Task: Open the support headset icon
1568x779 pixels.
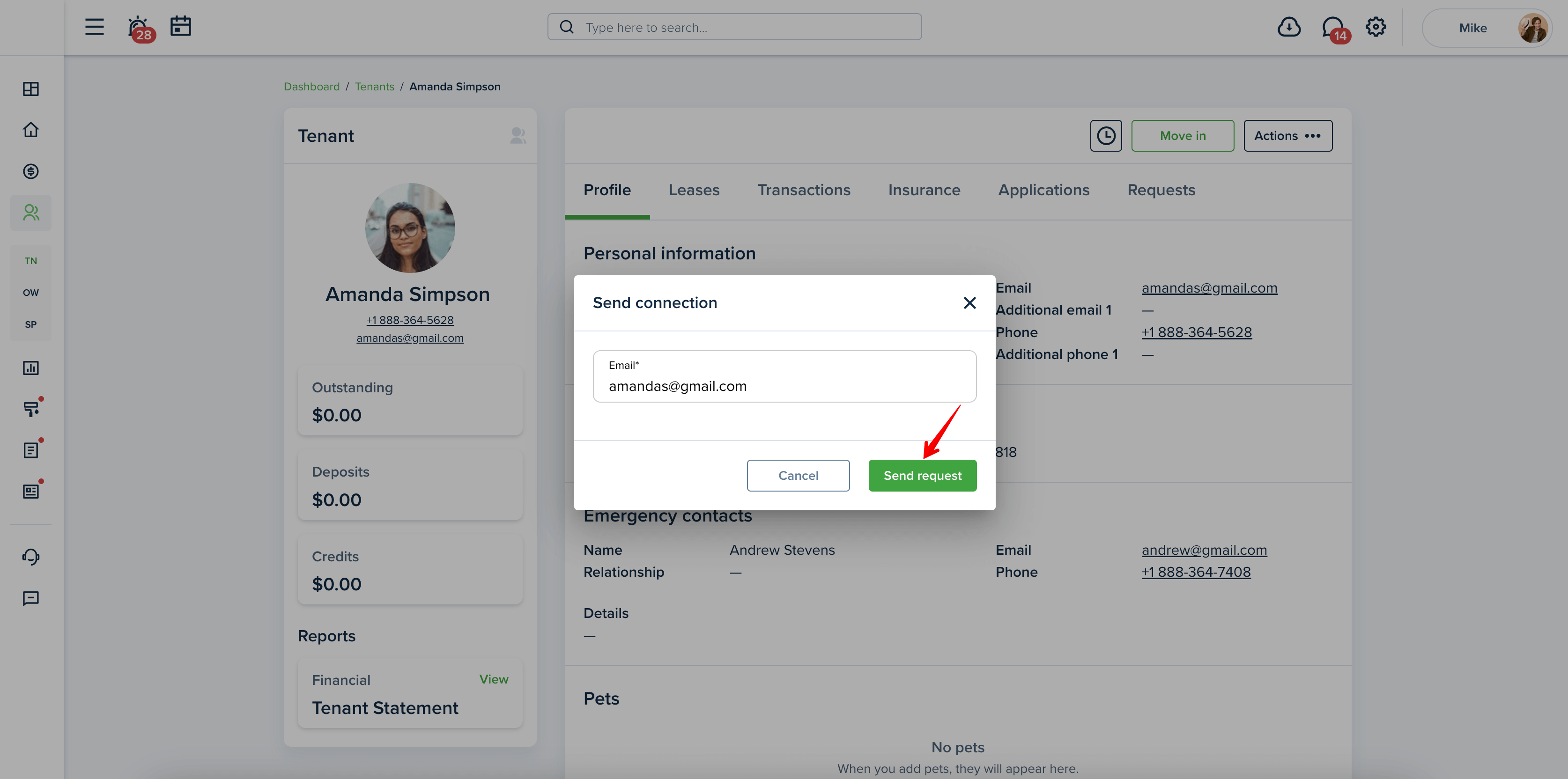Action: pyautogui.click(x=30, y=557)
